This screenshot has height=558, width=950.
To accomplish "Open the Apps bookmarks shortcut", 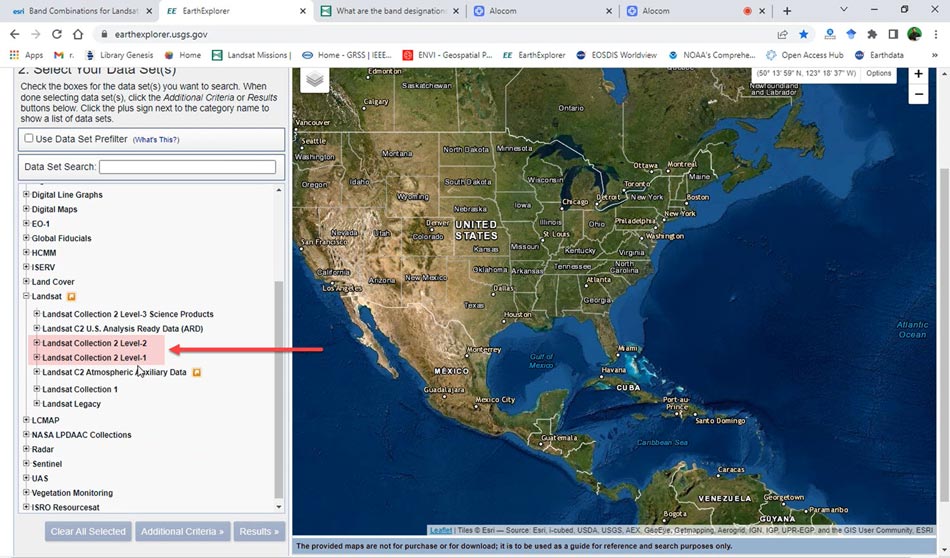I will click(x=27, y=55).
